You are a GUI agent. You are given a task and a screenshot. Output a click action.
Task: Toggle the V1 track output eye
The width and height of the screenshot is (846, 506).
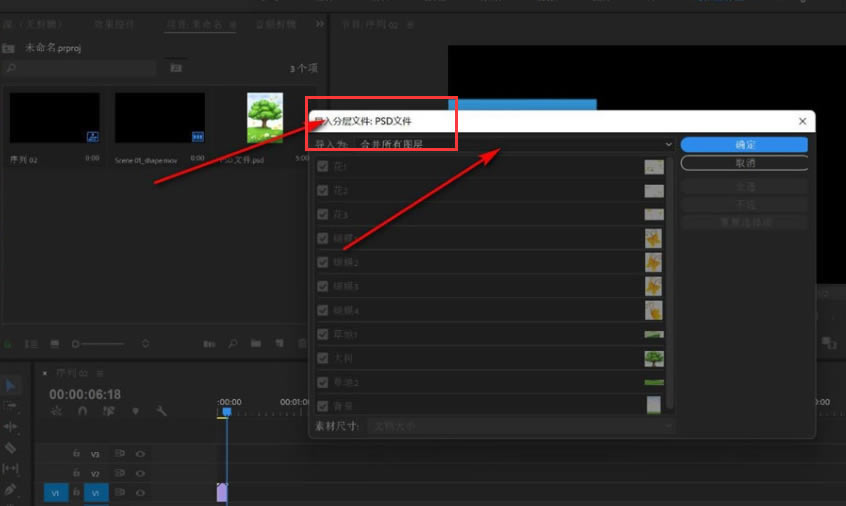pos(140,493)
